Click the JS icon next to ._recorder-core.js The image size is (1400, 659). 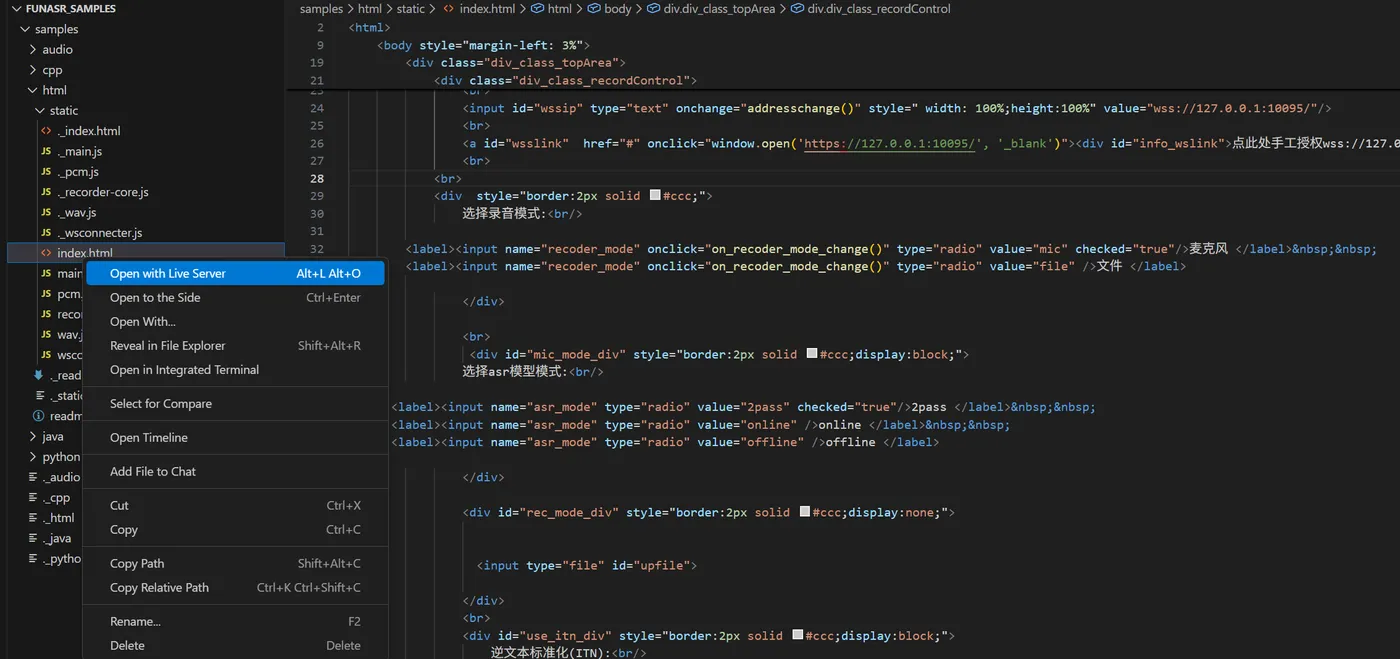(46, 192)
